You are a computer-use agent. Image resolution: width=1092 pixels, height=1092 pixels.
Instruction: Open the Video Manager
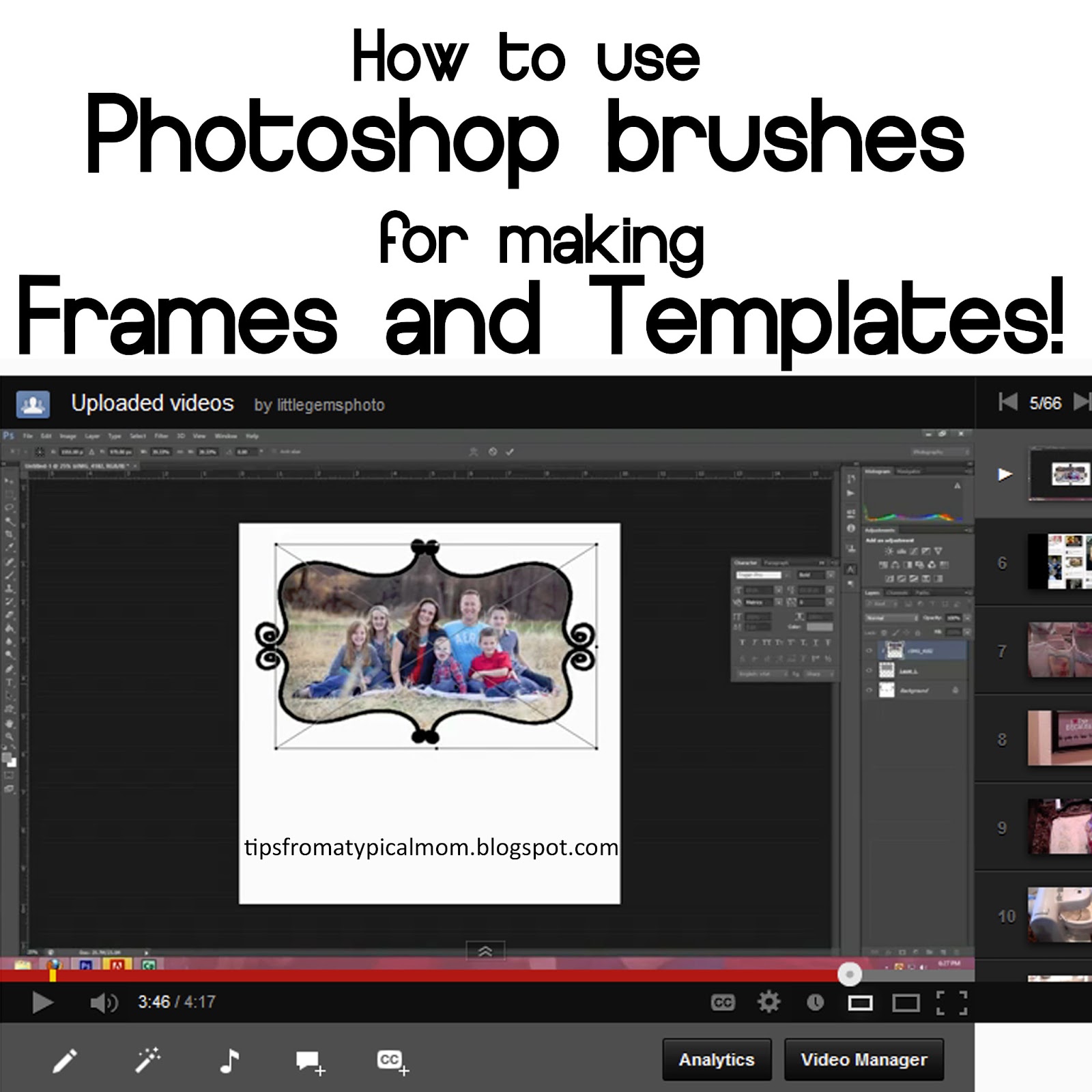(865, 1059)
